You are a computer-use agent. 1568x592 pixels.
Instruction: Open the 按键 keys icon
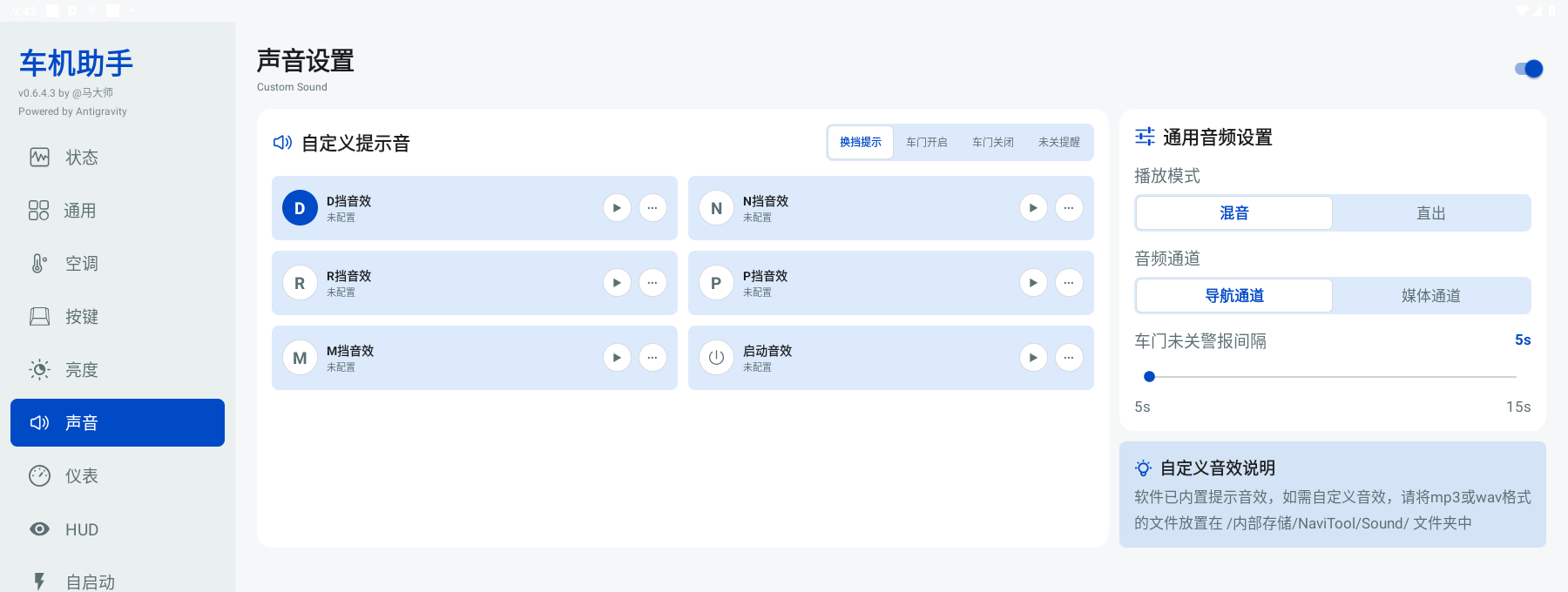[39, 317]
